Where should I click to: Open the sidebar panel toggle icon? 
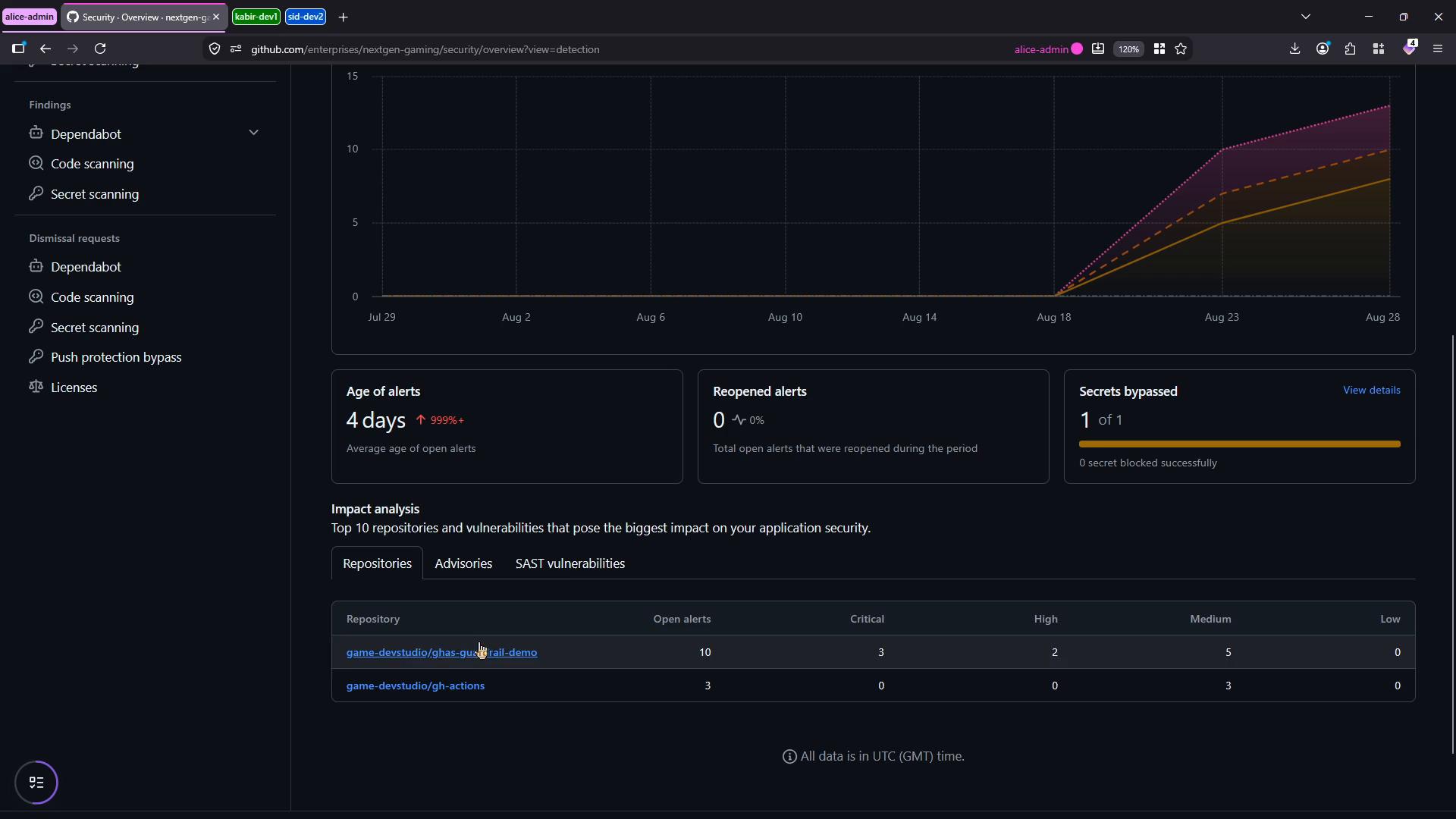click(18, 49)
